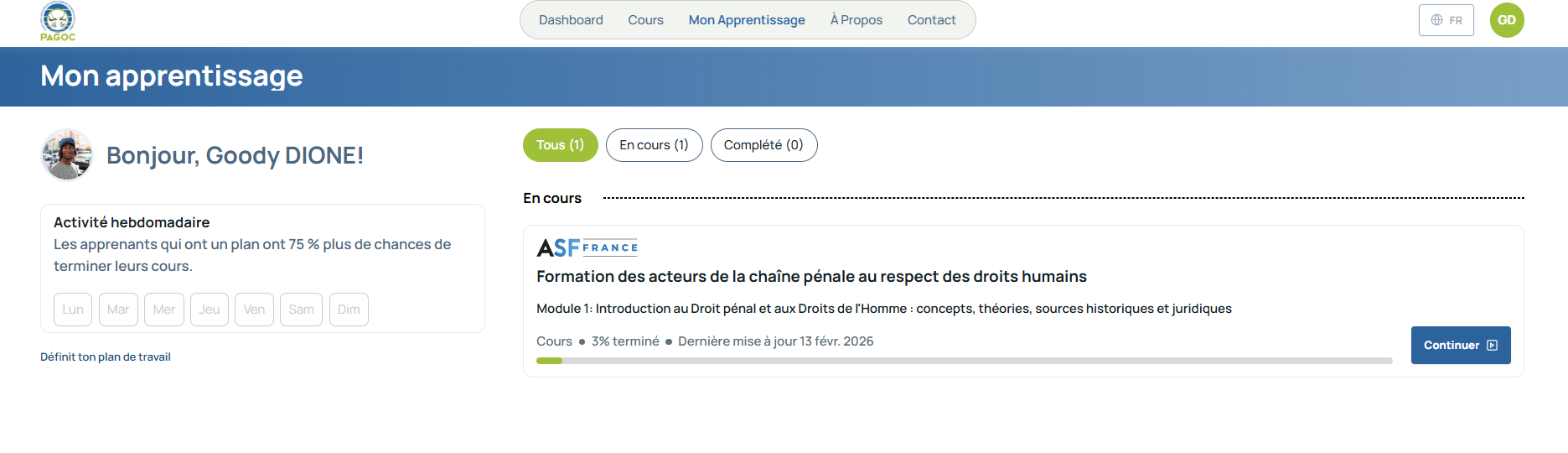Navigate to the Contact page
This screenshot has height=453, width=1568.
[931, 20]
